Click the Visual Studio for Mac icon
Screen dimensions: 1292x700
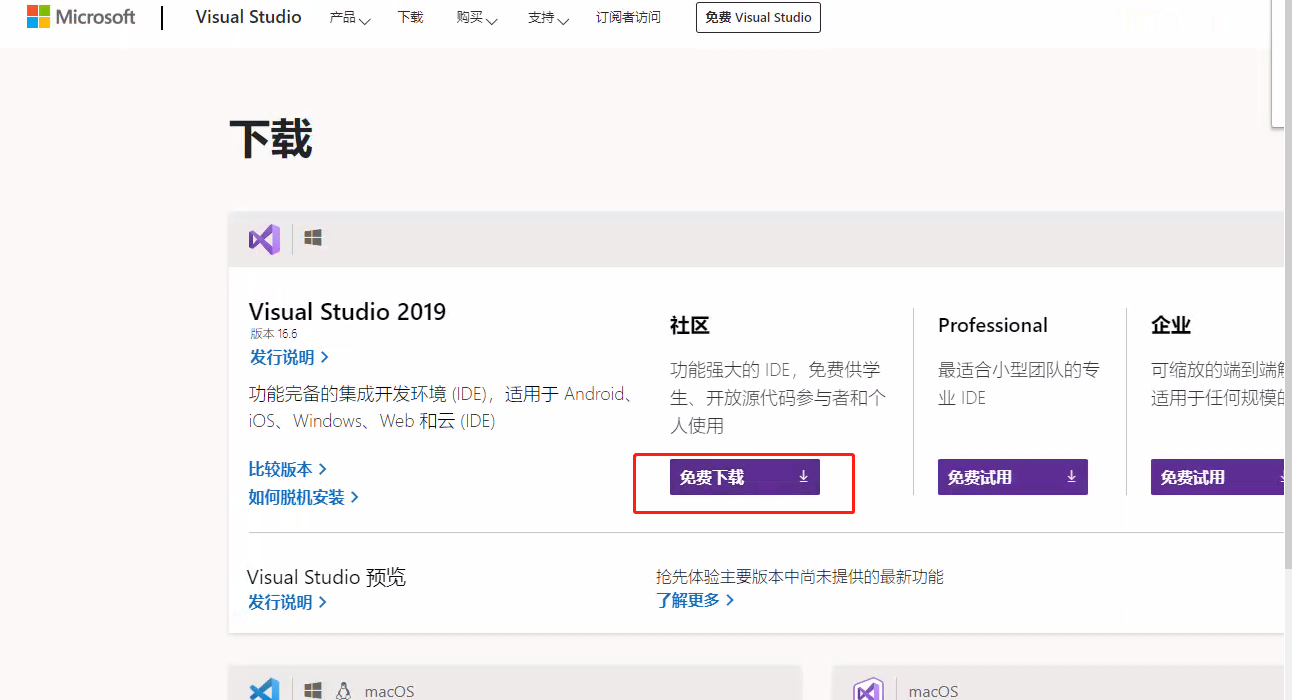869,690
